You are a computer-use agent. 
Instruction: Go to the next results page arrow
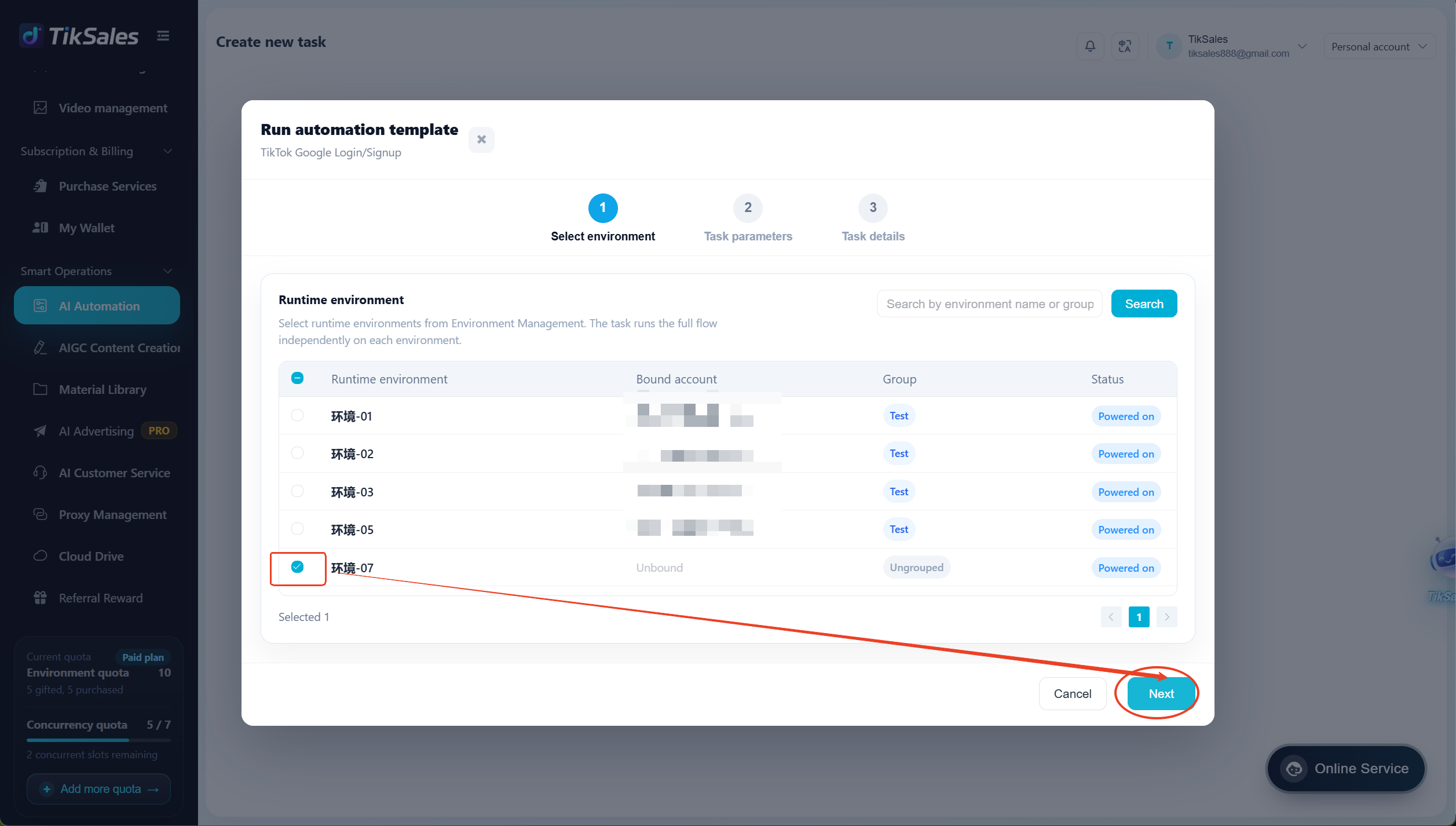click(x=1167, y=617)
